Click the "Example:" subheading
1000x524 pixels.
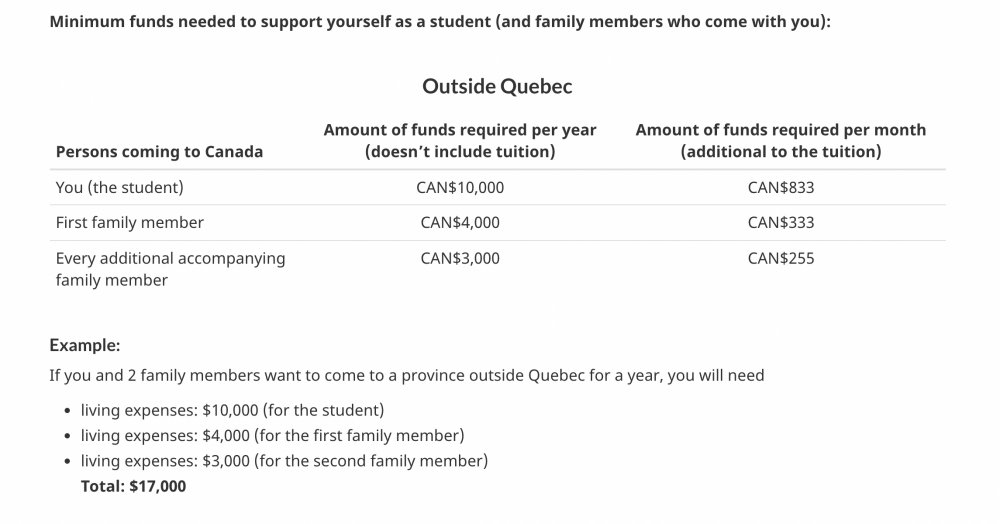[84, 345]
